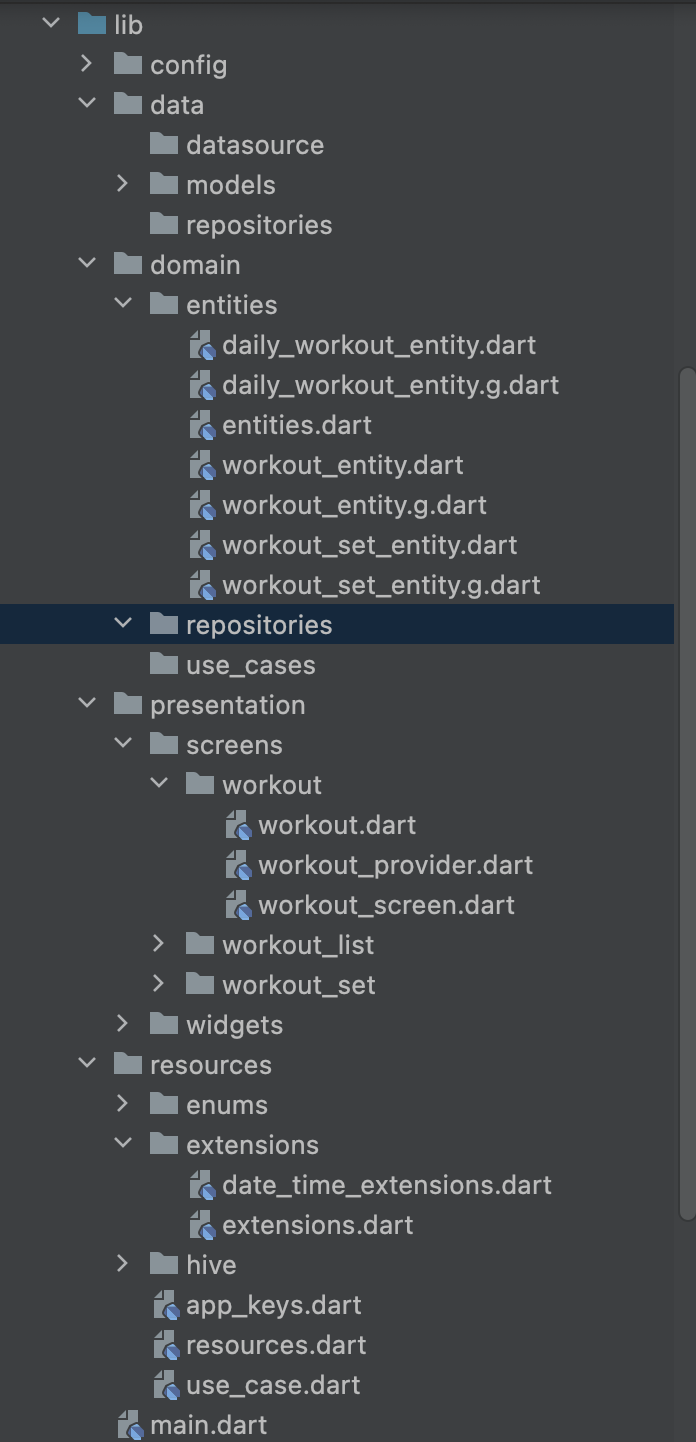Collapse the entities folder
The image size is (696, 1442).
click(123, 305)
